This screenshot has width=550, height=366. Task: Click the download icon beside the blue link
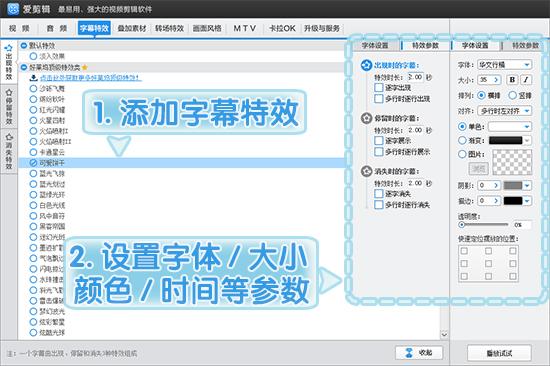click(x=34, y=78)
